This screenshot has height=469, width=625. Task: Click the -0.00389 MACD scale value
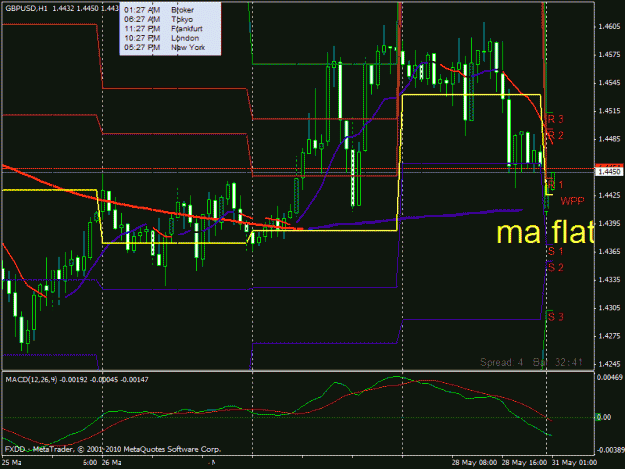[609, 450]
